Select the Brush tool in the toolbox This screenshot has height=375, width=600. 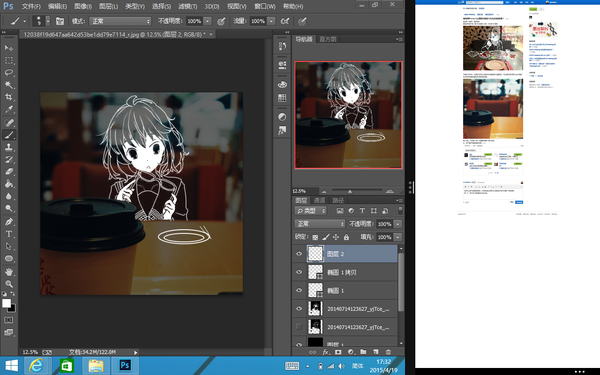pos(8,135)
